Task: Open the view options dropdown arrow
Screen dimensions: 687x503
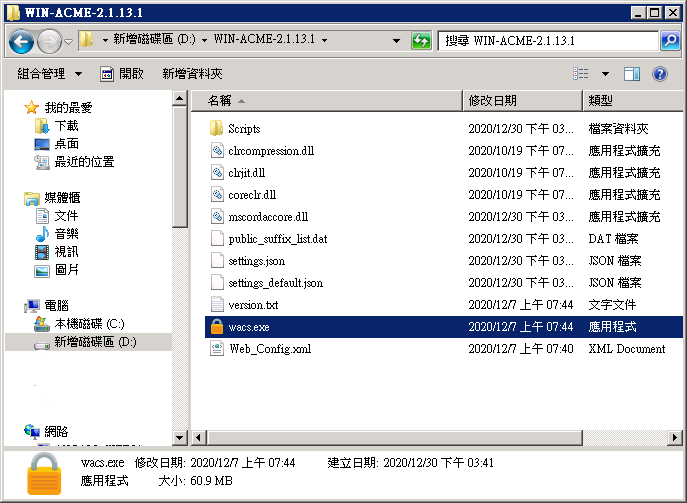Action: coord(606,74)
